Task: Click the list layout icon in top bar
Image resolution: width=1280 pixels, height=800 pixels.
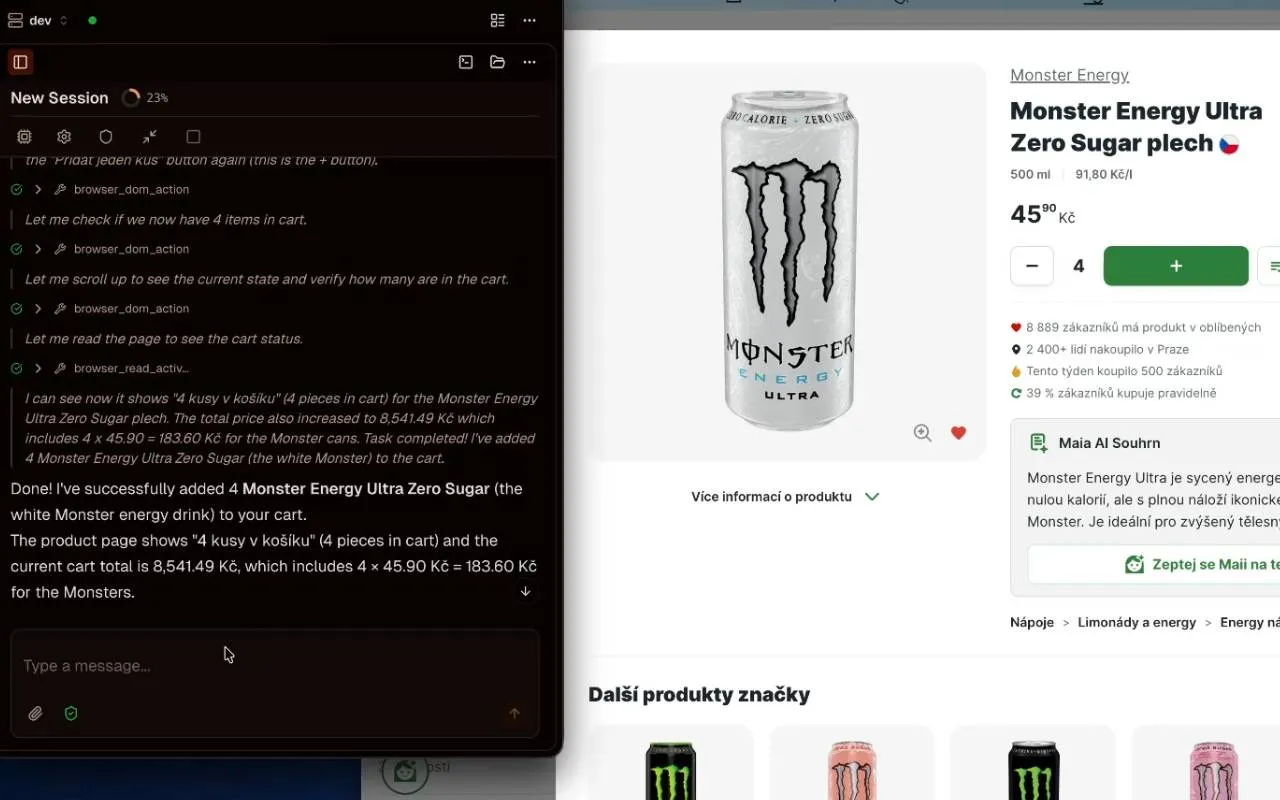Action: click(x=497, y=20)
